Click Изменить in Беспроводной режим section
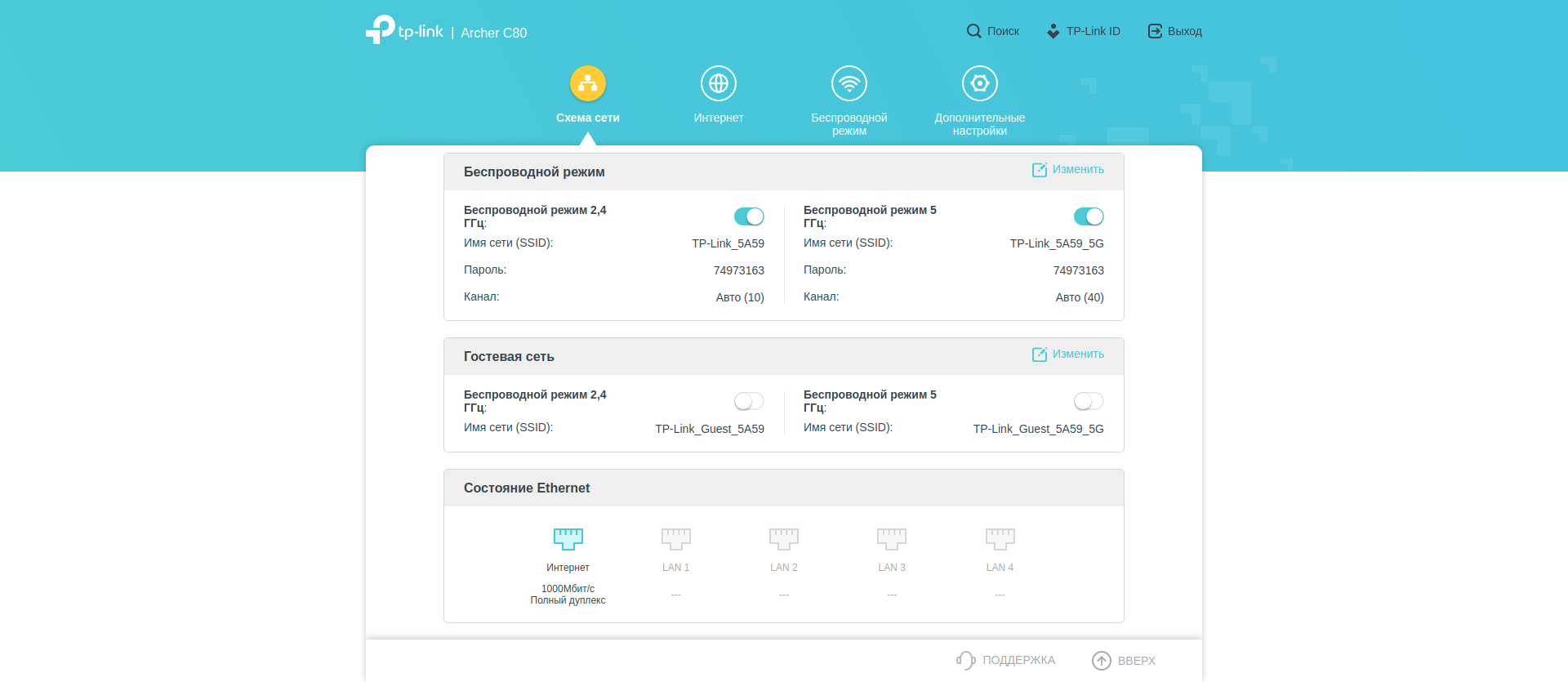1568x682 pixels. 1068,170
